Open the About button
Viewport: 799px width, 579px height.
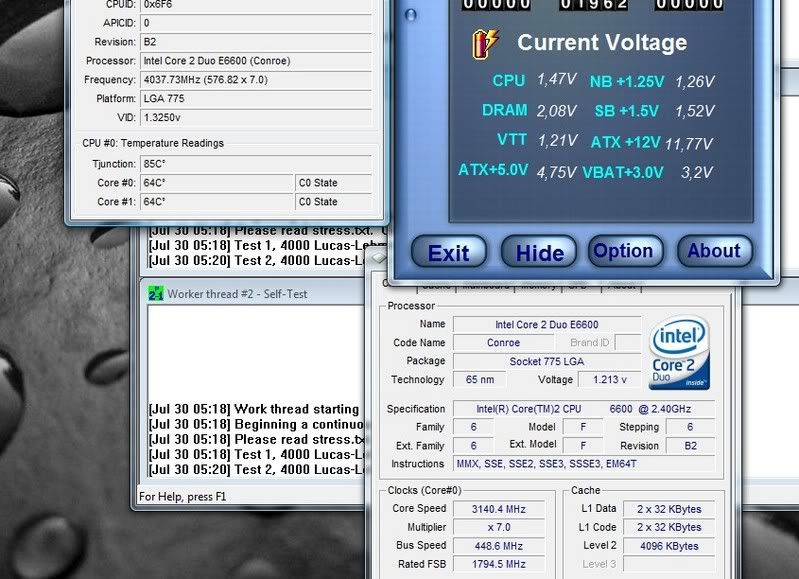[714, 251]
